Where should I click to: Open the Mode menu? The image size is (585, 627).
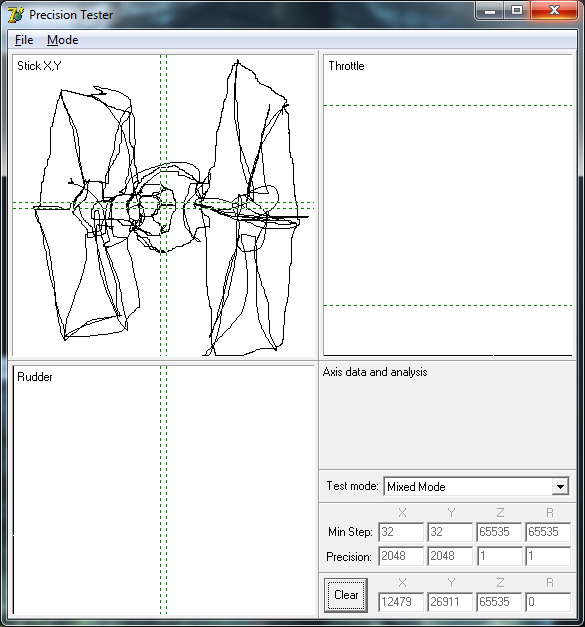click(62, 40)
